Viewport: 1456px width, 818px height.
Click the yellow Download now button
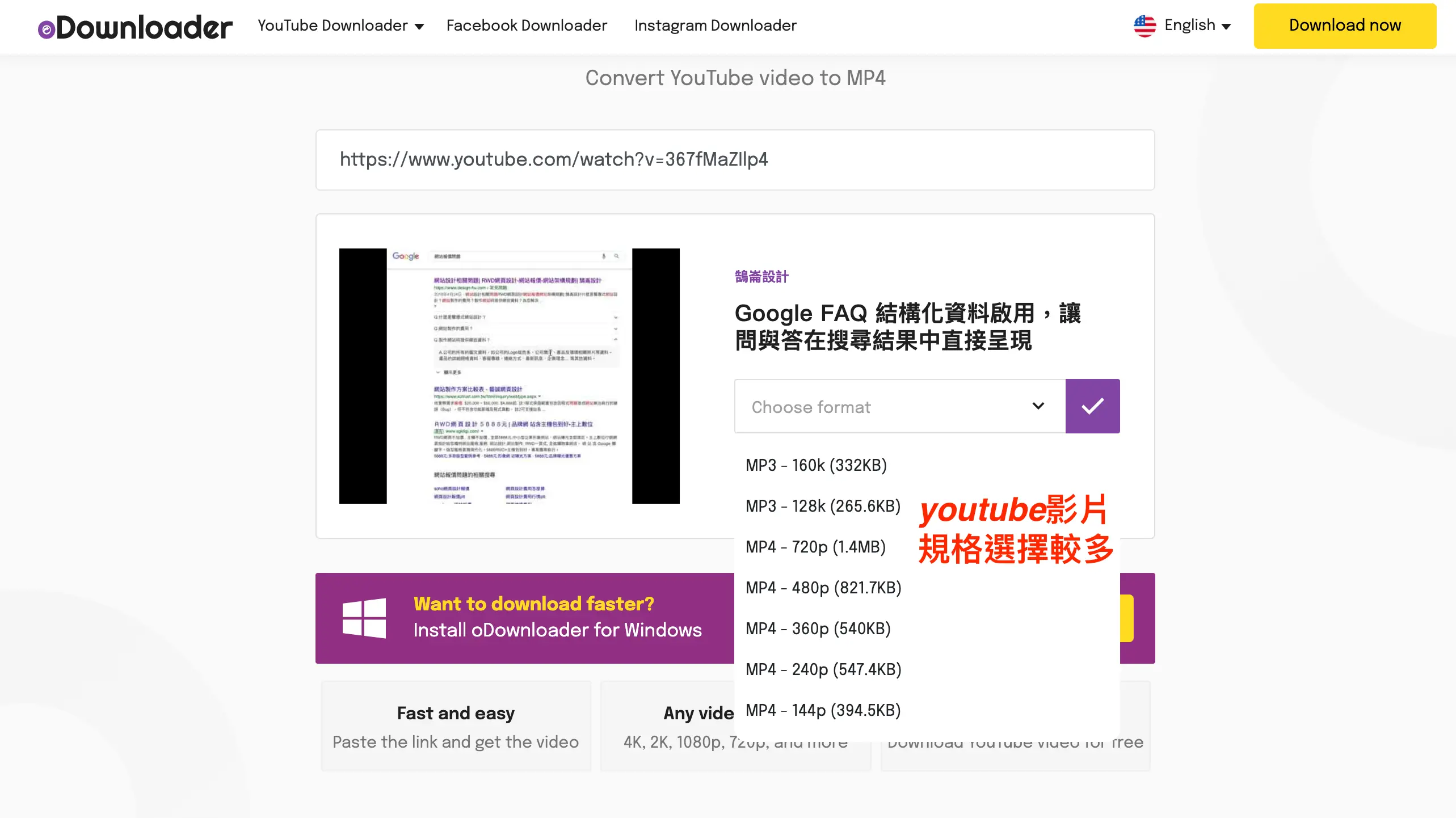[1345, 26]
